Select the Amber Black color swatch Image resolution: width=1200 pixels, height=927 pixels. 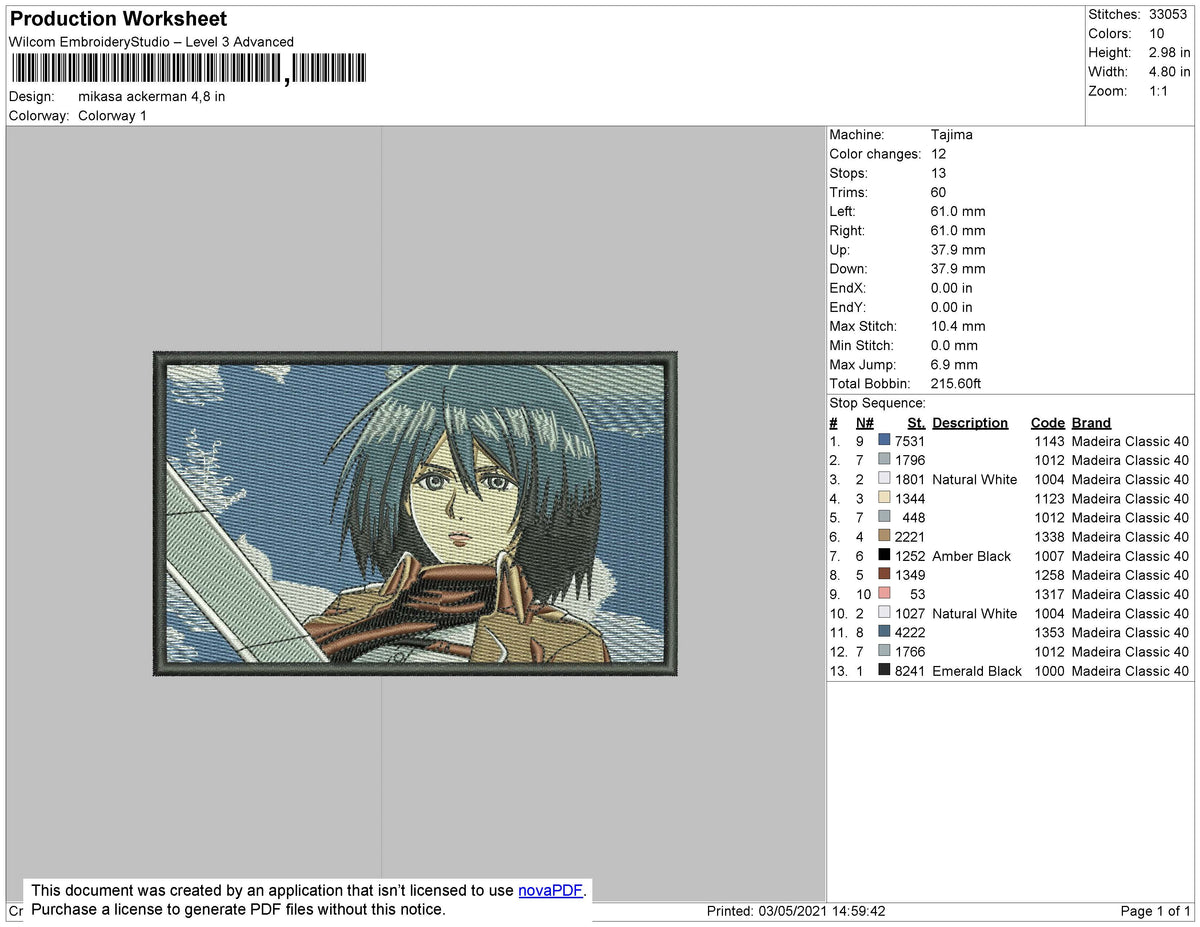(884, 555)
